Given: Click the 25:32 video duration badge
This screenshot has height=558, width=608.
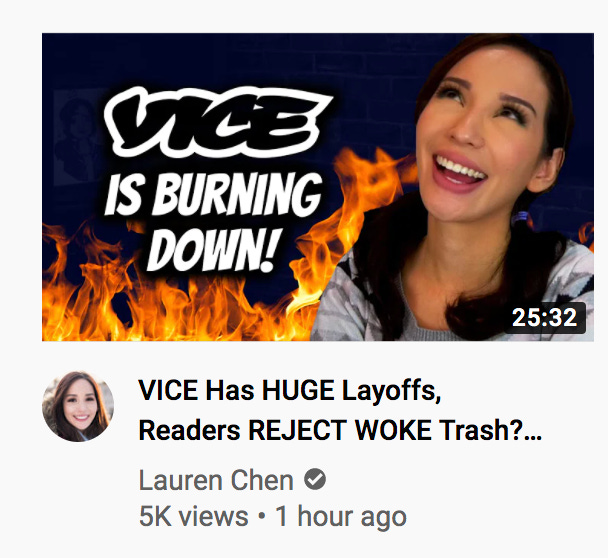Looking at the screenshot, I should click(x=544, y=318).
